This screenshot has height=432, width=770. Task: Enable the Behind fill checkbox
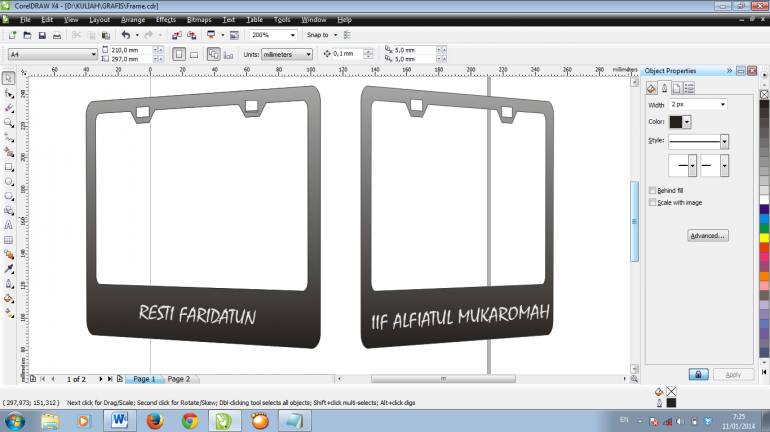[x=653, y=190]
